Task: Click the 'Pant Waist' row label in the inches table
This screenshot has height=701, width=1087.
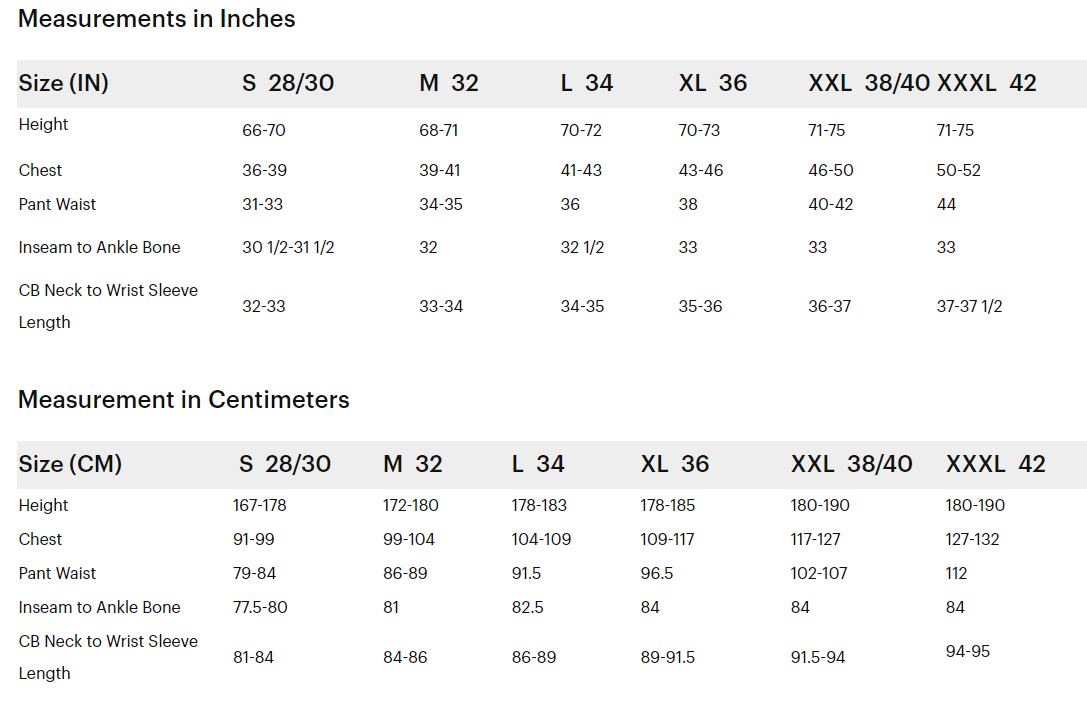Action: pyautogui.click(x=58, y=204)
